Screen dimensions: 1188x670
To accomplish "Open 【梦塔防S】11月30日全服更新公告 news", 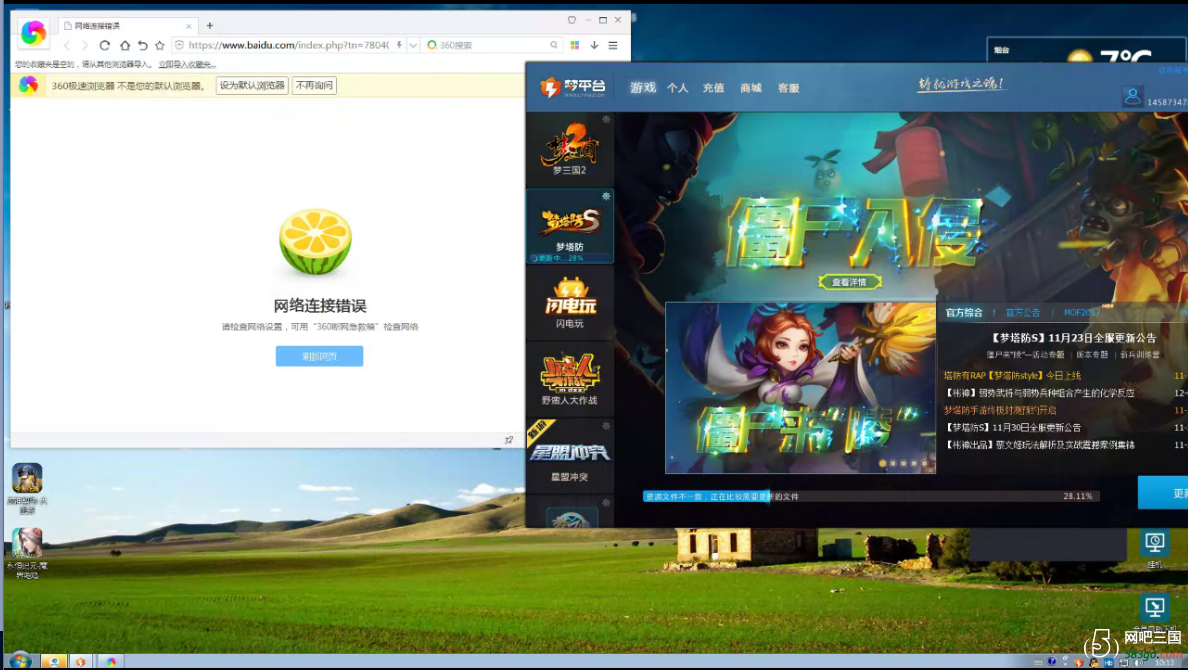I will [1013, 427].
